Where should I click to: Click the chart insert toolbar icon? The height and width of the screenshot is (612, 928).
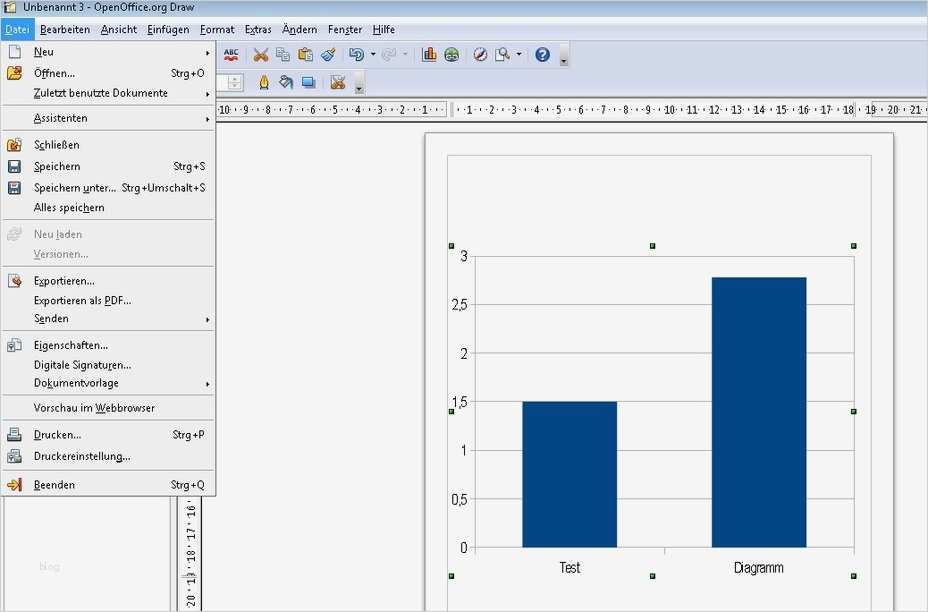pos(429,54)
